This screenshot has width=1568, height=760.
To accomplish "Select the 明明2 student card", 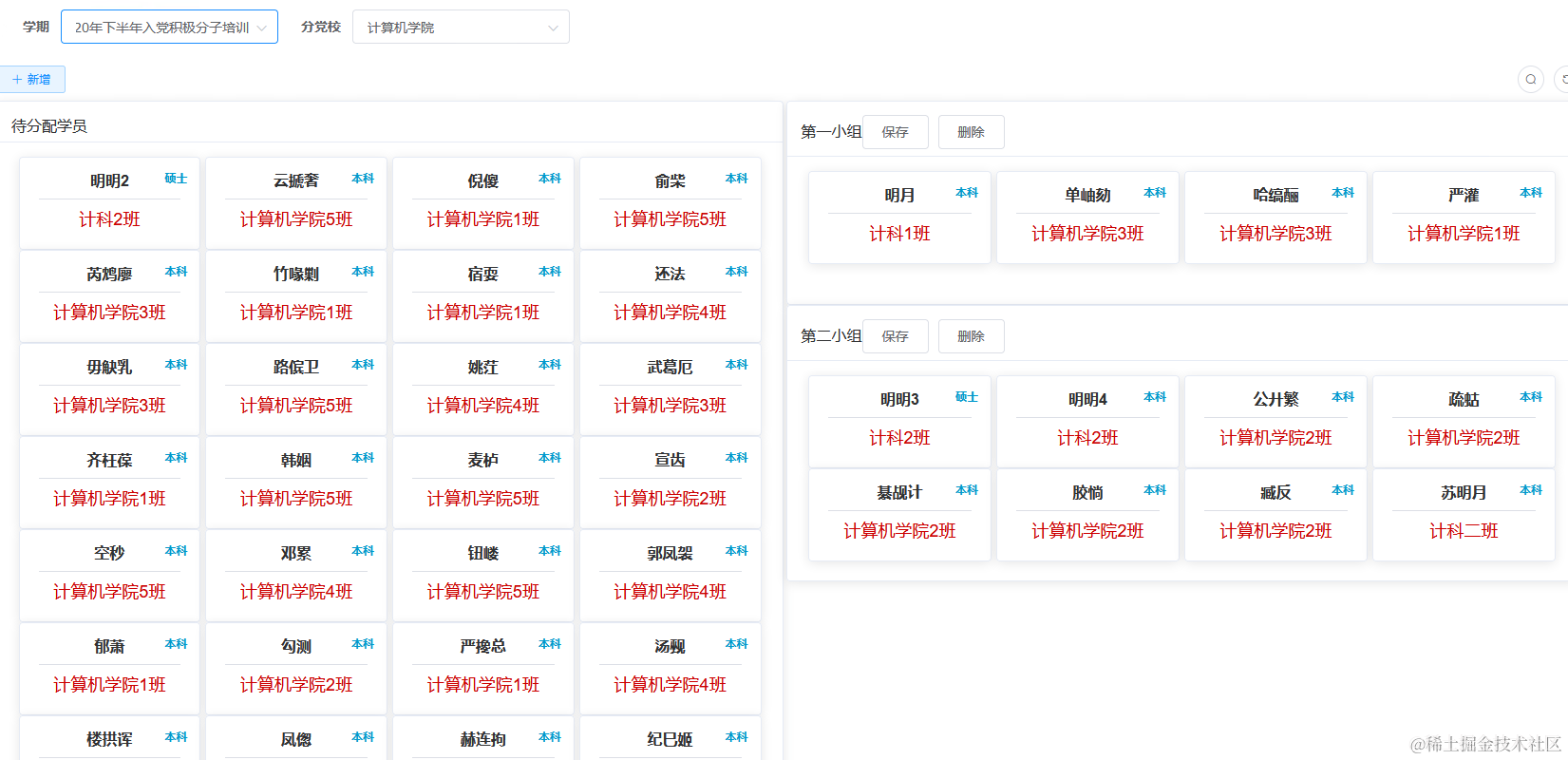I will pyautogui.click(x=109, y=202).
